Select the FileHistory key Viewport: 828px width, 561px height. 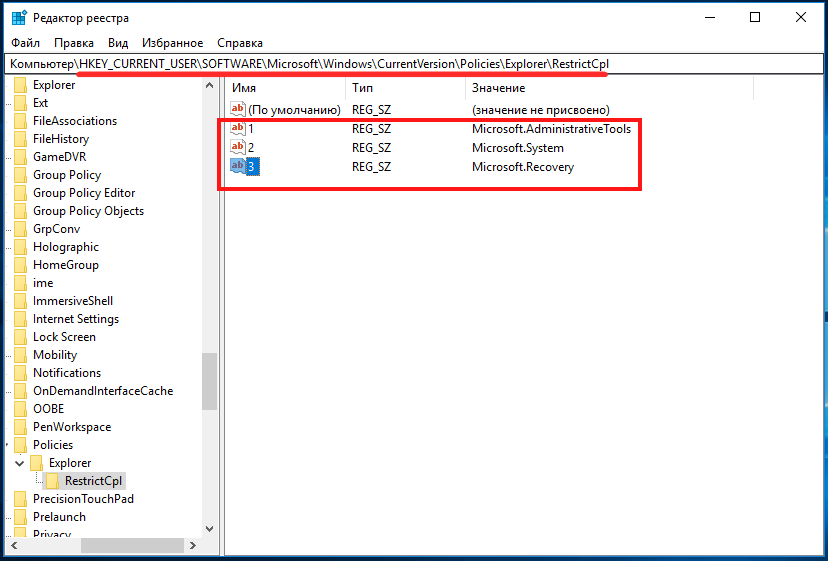click(61, 140)
